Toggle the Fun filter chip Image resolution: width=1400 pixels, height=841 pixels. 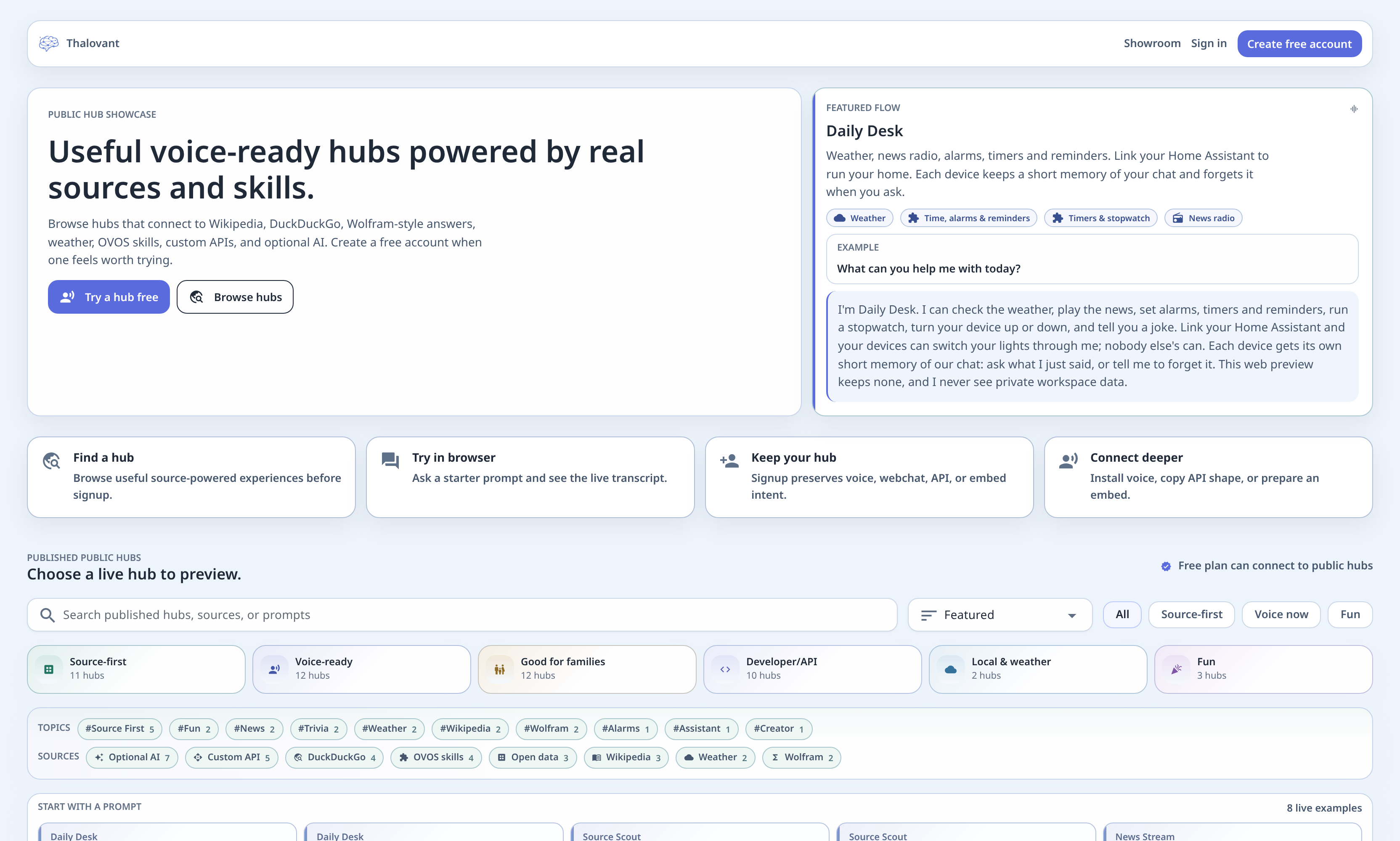[1350, 614]
